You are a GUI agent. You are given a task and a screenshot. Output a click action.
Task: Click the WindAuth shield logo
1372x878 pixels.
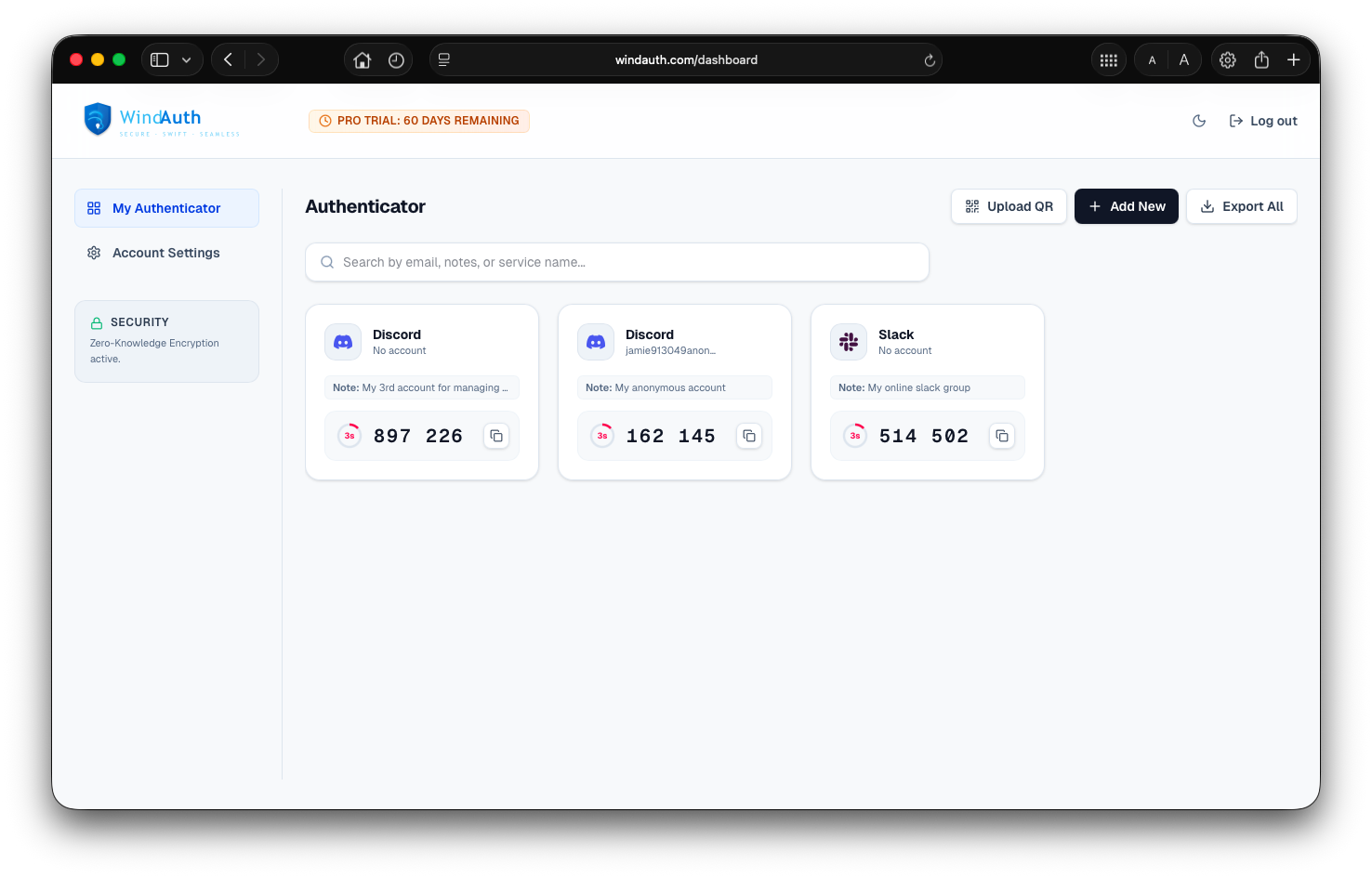pyautogui.click(x=98, y=119)
